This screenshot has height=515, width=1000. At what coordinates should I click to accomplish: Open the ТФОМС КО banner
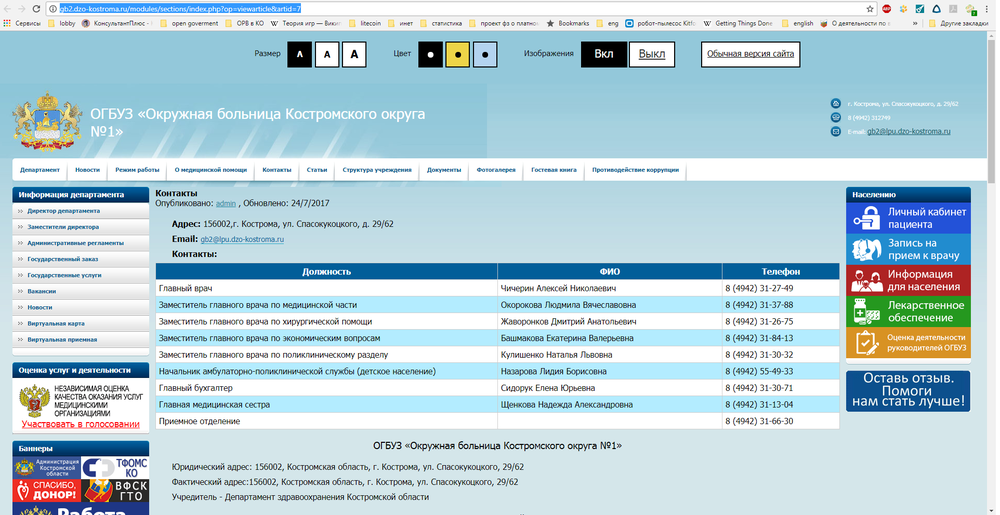tap(115, 468)
